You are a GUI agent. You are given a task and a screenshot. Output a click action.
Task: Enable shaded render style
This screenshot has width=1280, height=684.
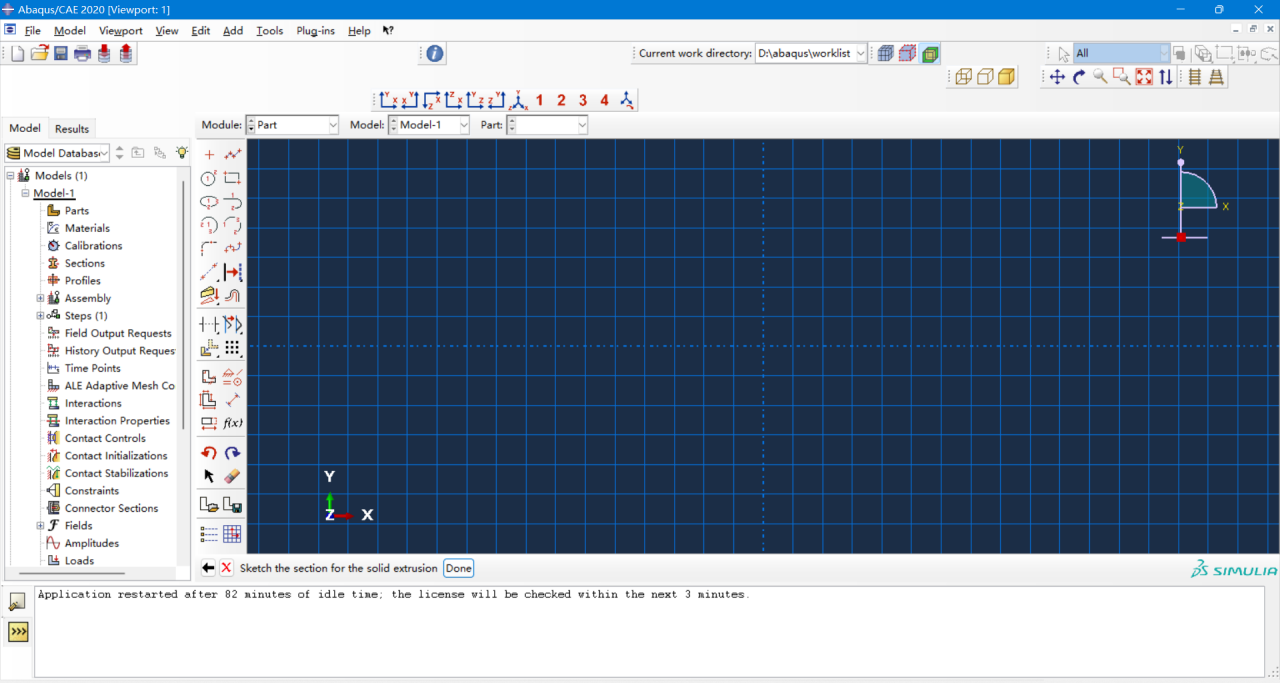1007,77
